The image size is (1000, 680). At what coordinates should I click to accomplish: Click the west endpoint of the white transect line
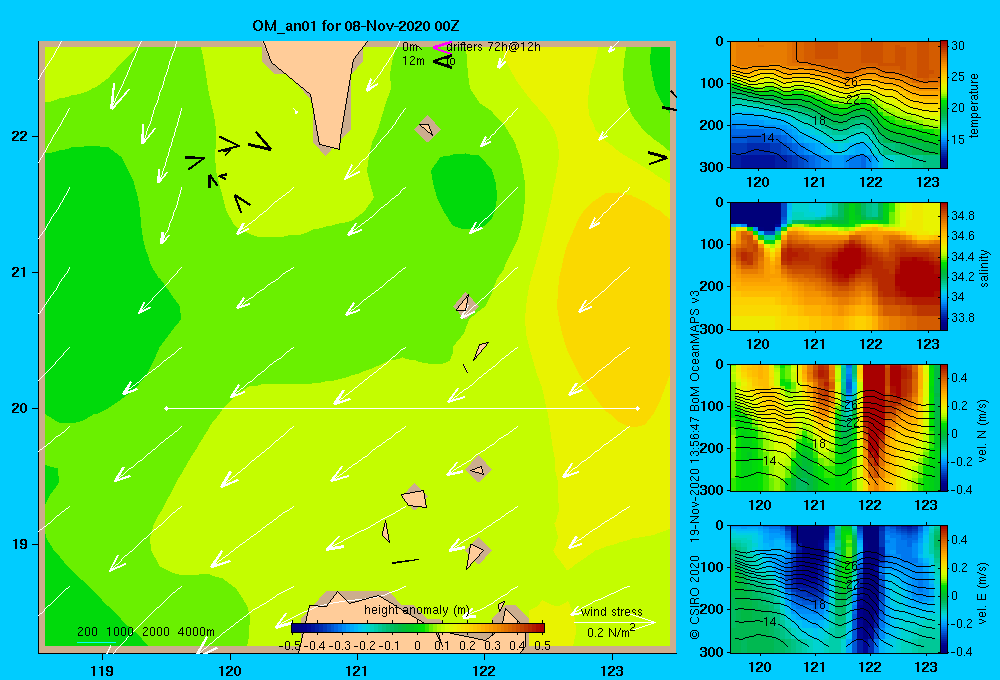tap(166, 408)
